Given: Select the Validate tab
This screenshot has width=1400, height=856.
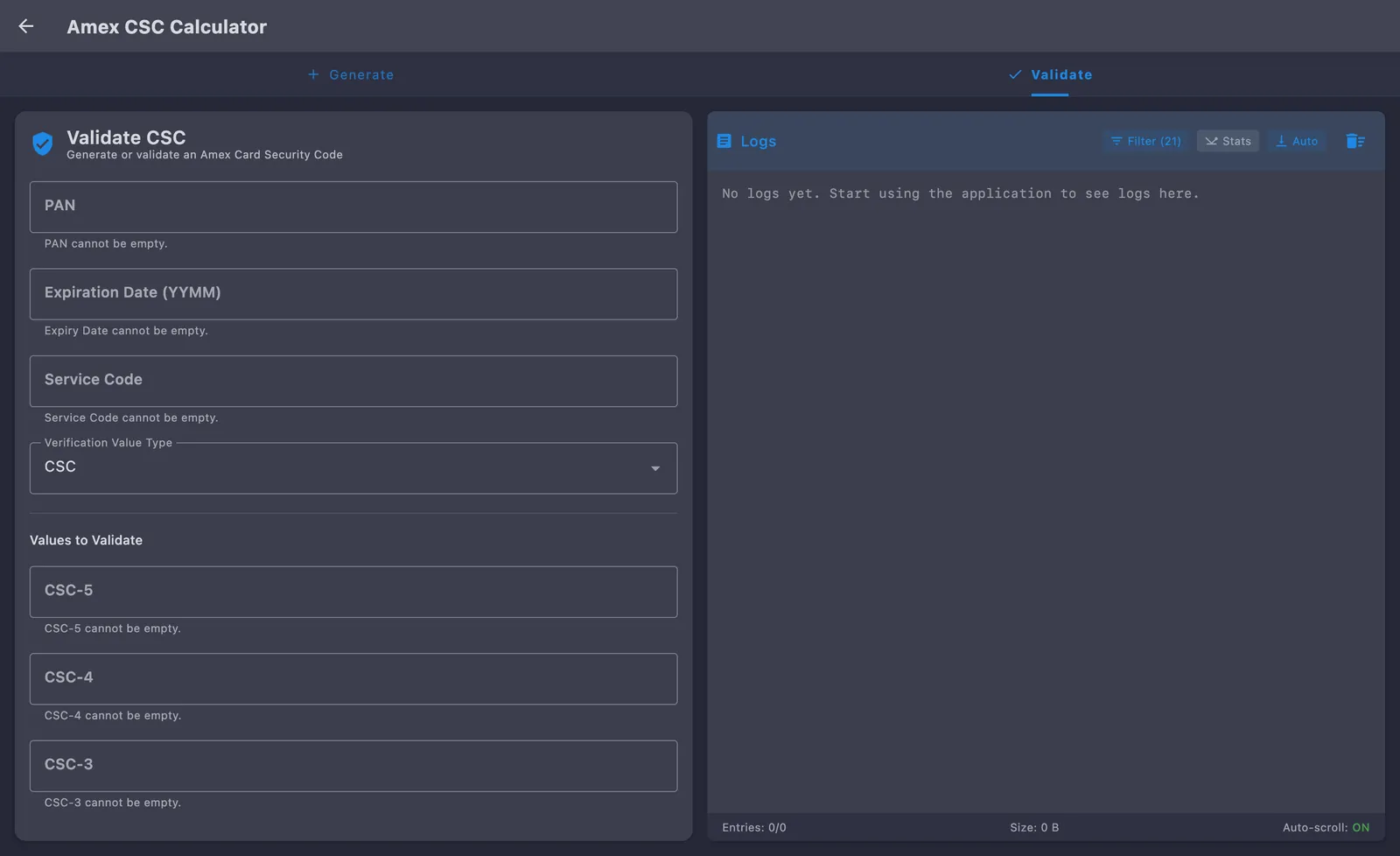Looking at the screenshot, I should tap(1050, 74).
